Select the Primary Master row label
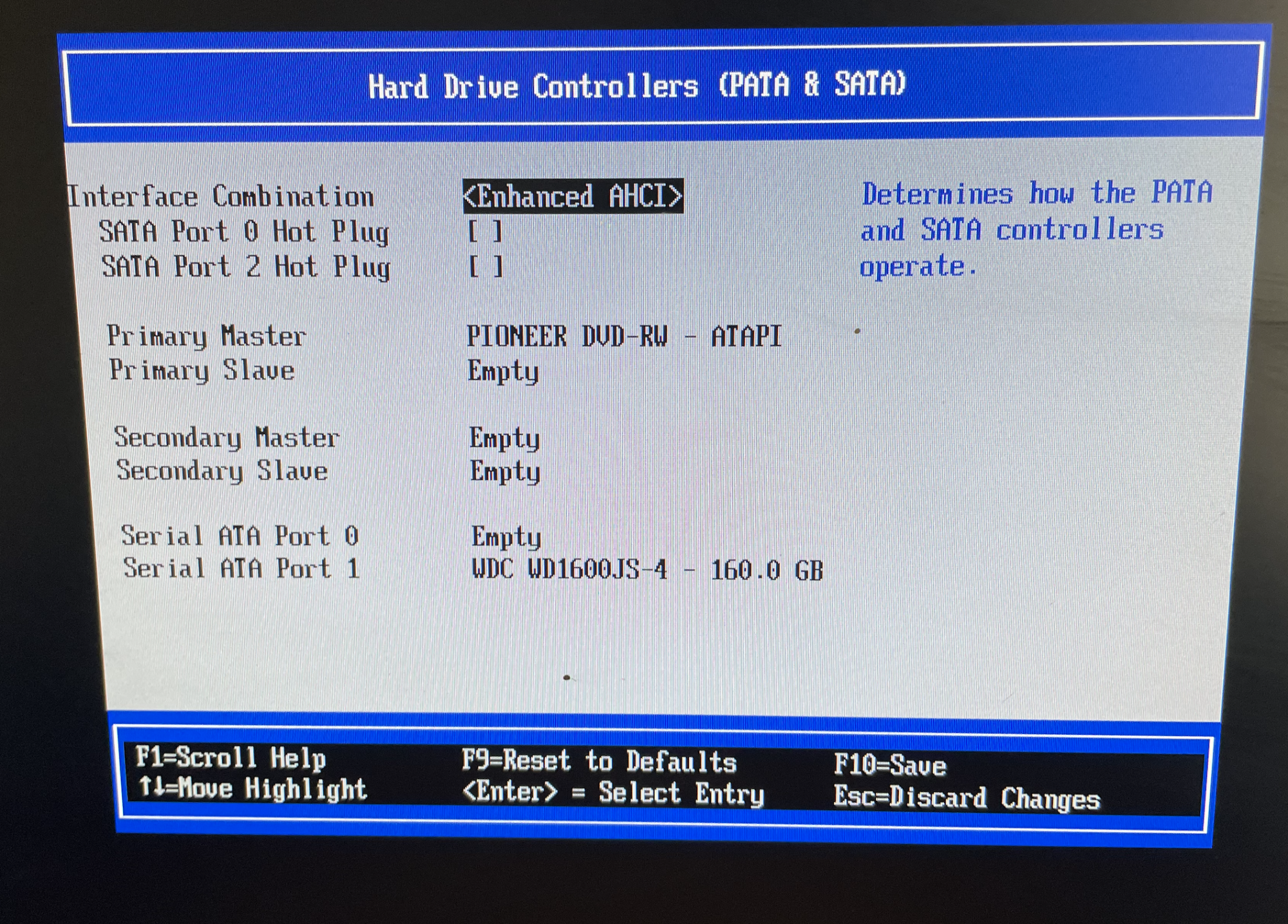The image size is (1288, 924). pyautogui.click(x=206, y=336)
